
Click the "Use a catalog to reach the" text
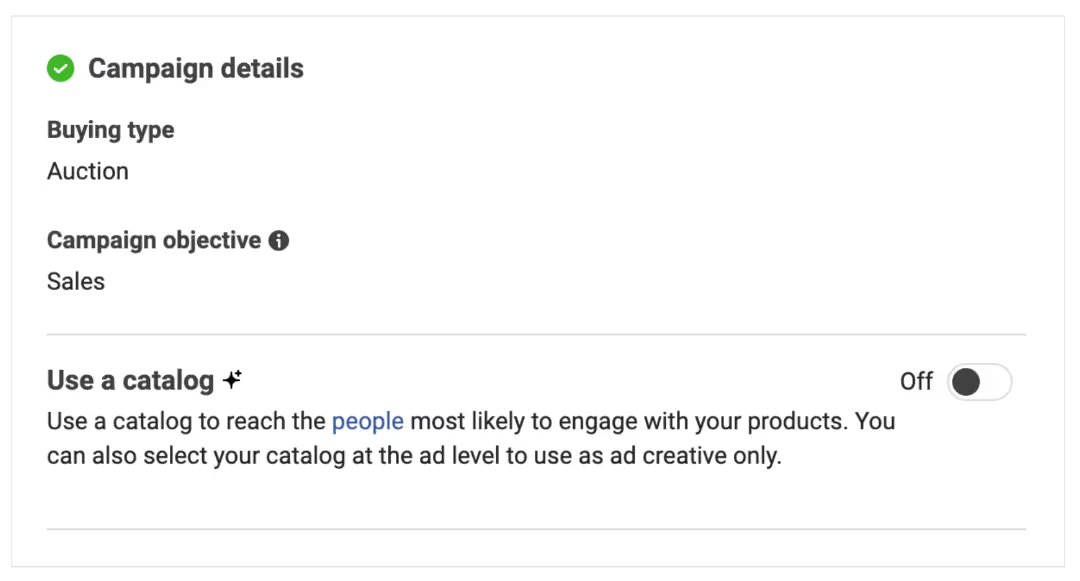[x=186, y=421]
